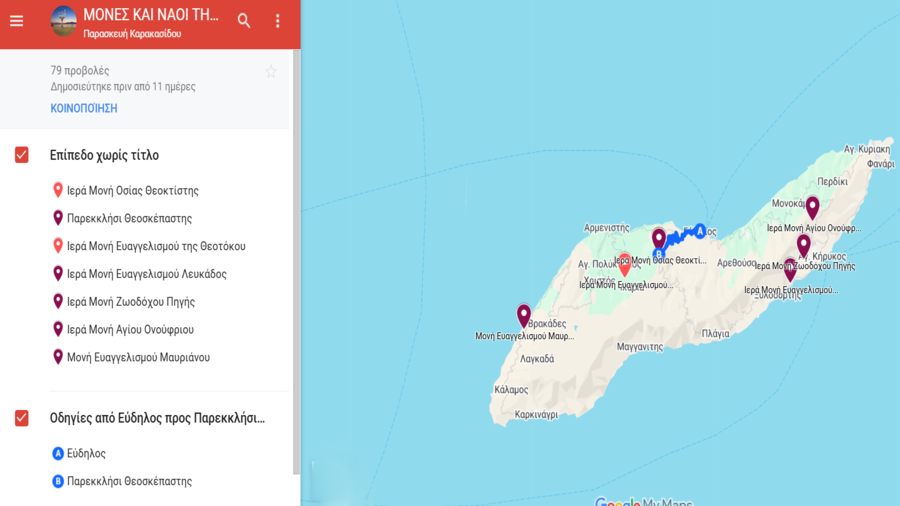Click the Αγίου Ονούφριου purple map pin
900x506 pixels.
pos(812,207)
